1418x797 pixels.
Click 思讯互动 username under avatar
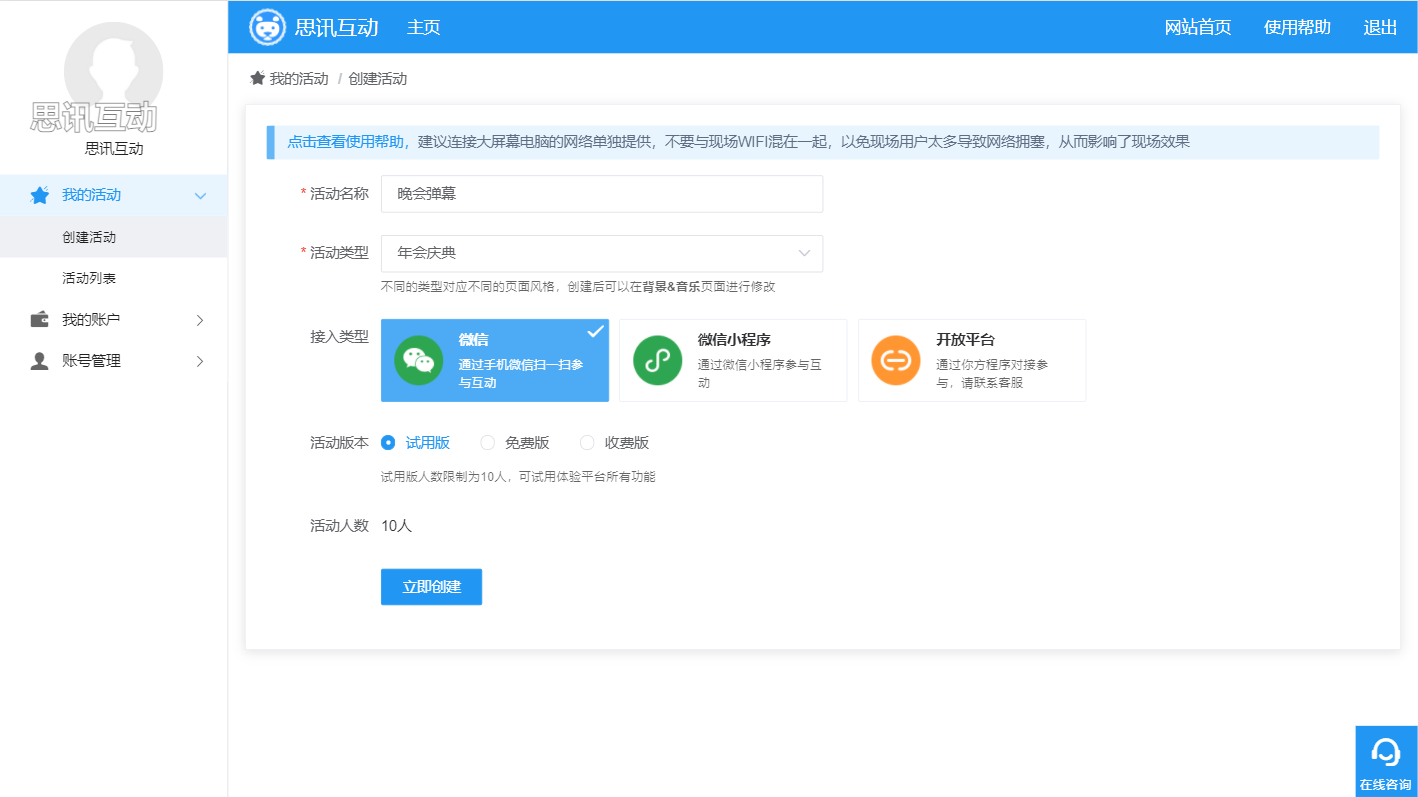pyautogui.click(x=114, y=149)
